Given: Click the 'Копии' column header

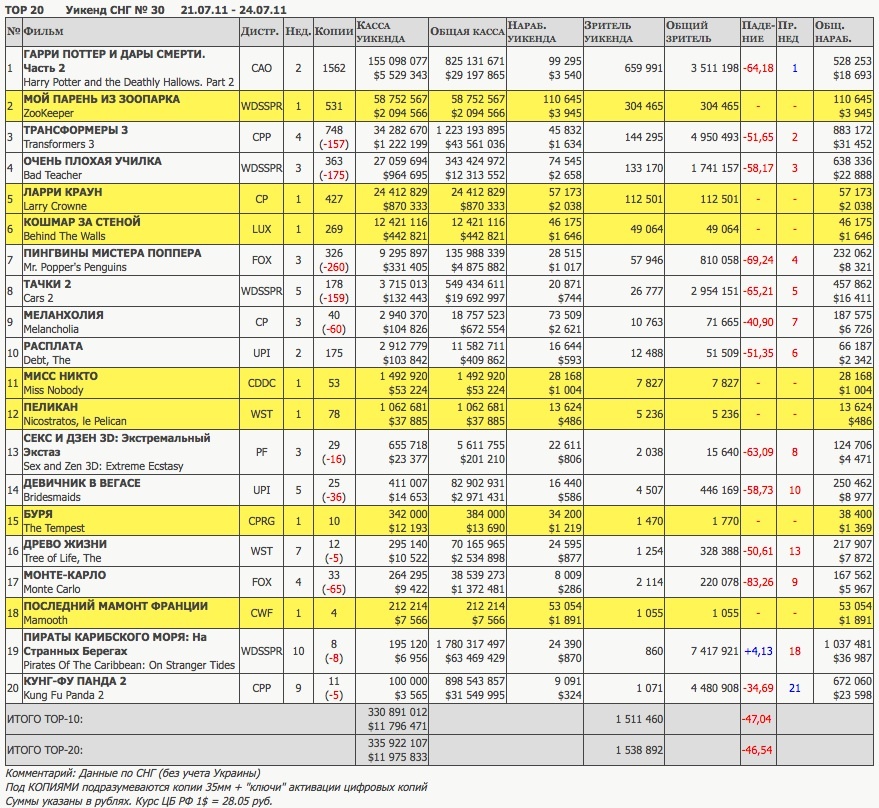Looking at the screenshot, I should click(334, 31).
